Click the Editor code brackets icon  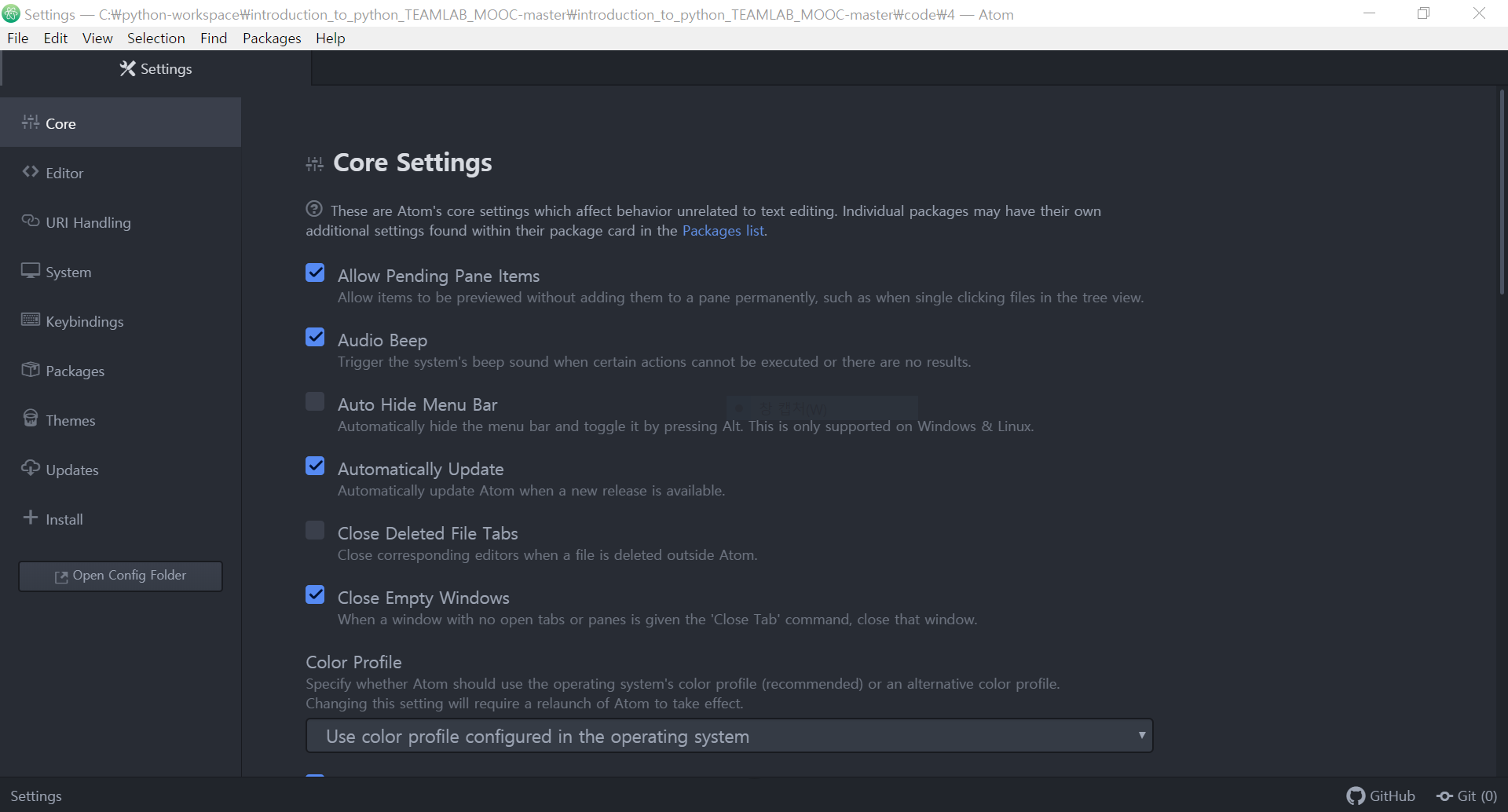point(31,171)
